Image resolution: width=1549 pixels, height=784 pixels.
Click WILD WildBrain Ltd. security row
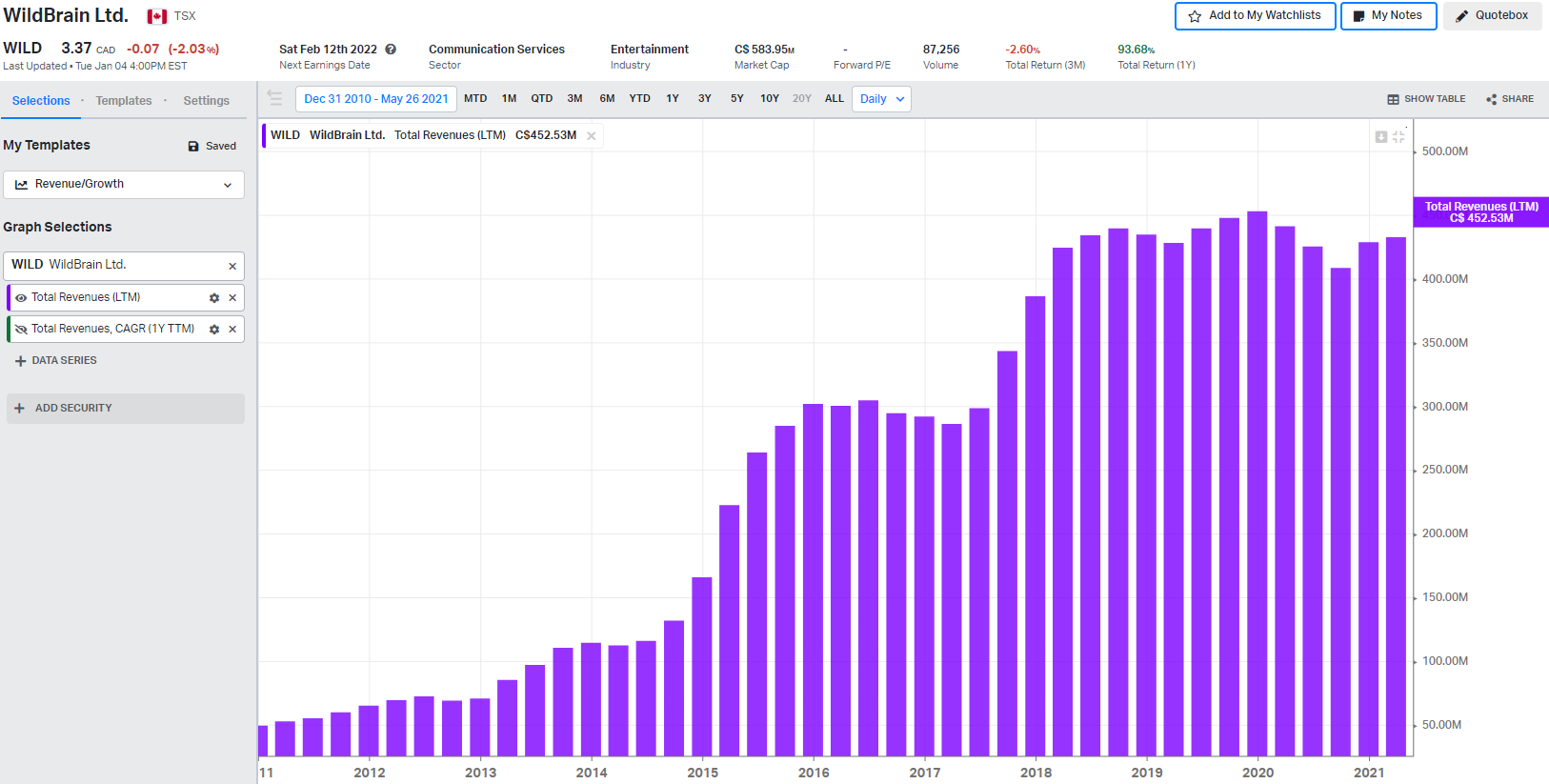pos(124,266)
